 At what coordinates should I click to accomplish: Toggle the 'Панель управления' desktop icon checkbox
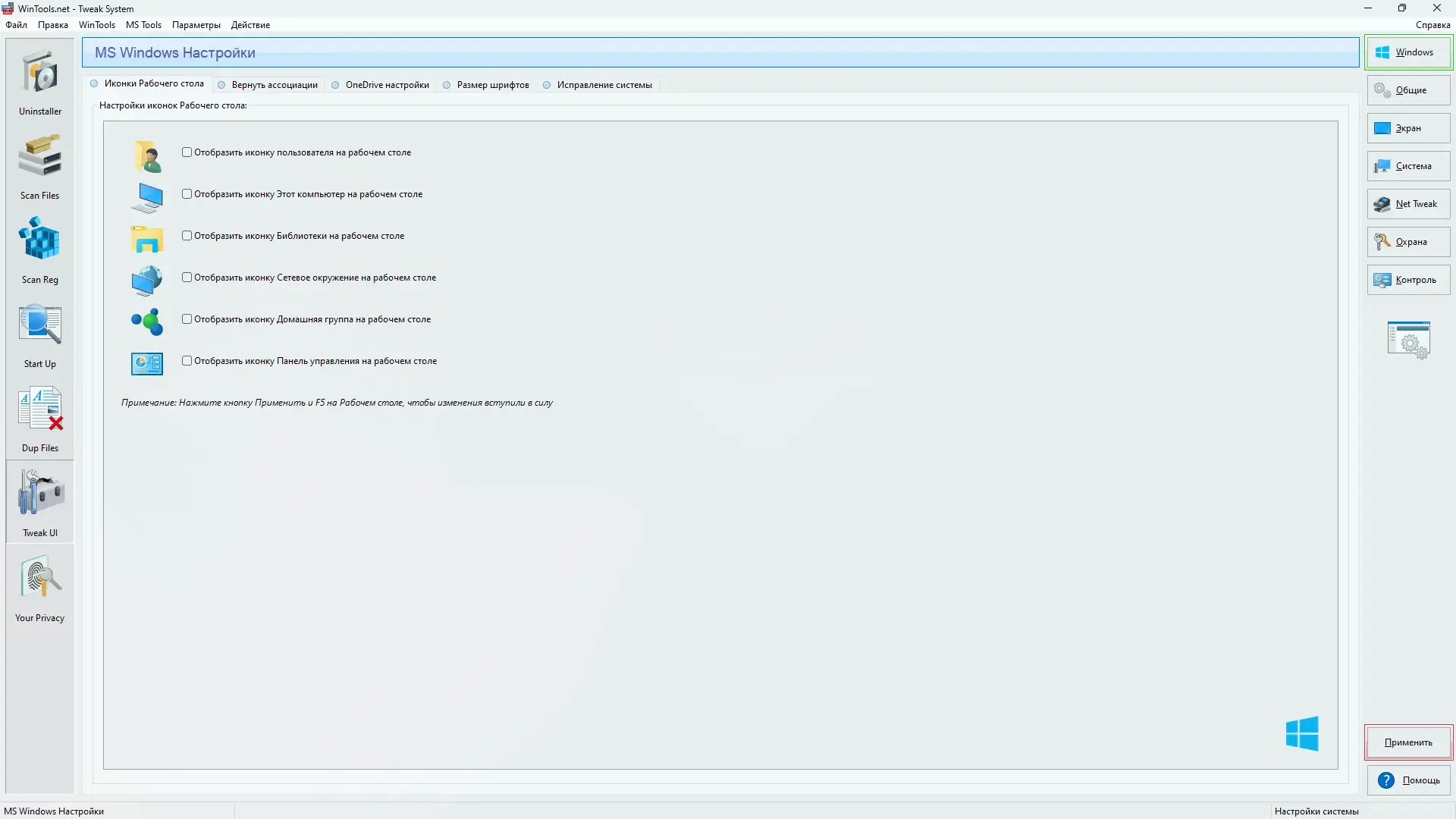click(187, 361)
